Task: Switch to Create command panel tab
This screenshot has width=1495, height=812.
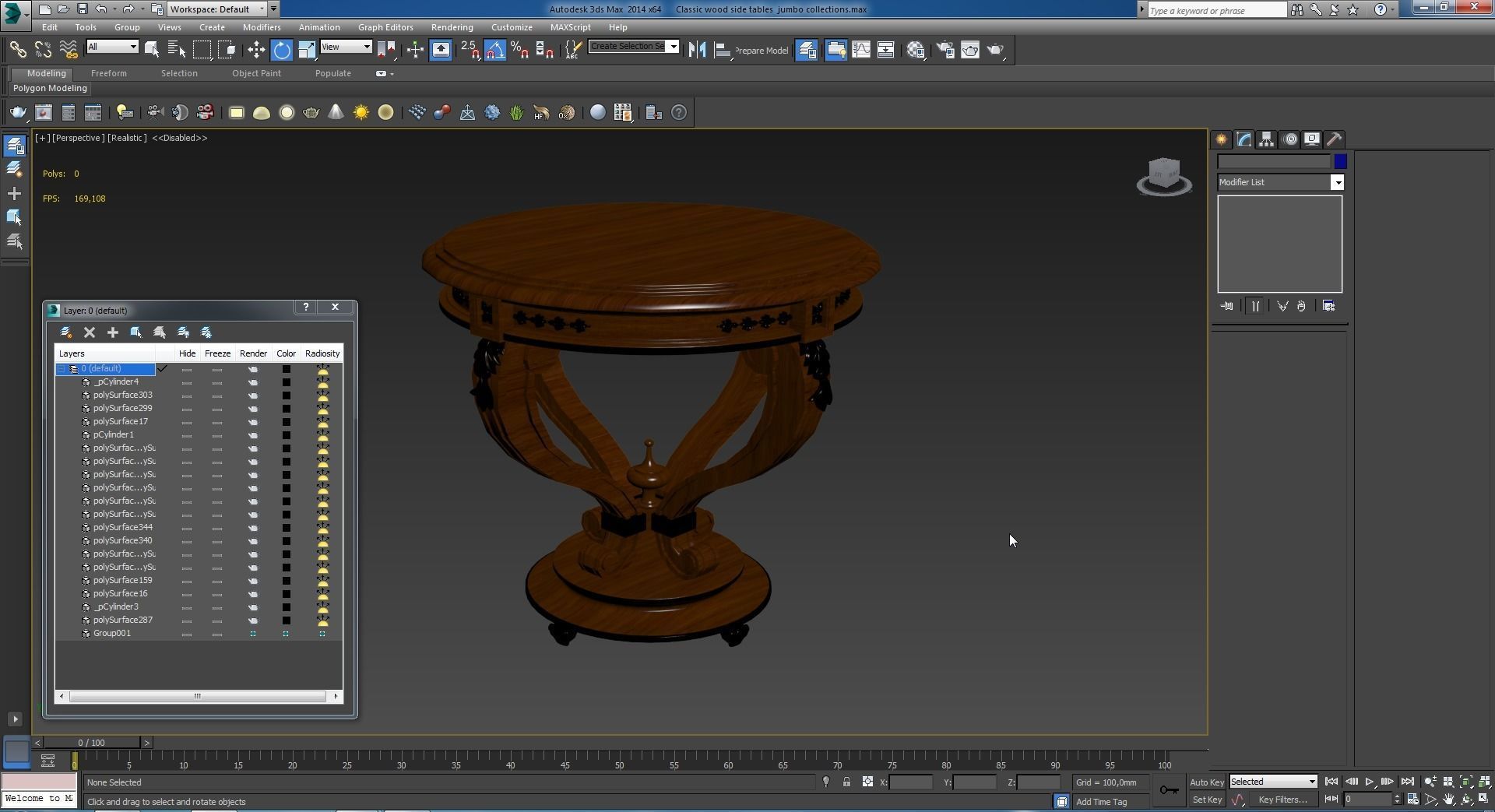Action: (x=1221, y=139)
